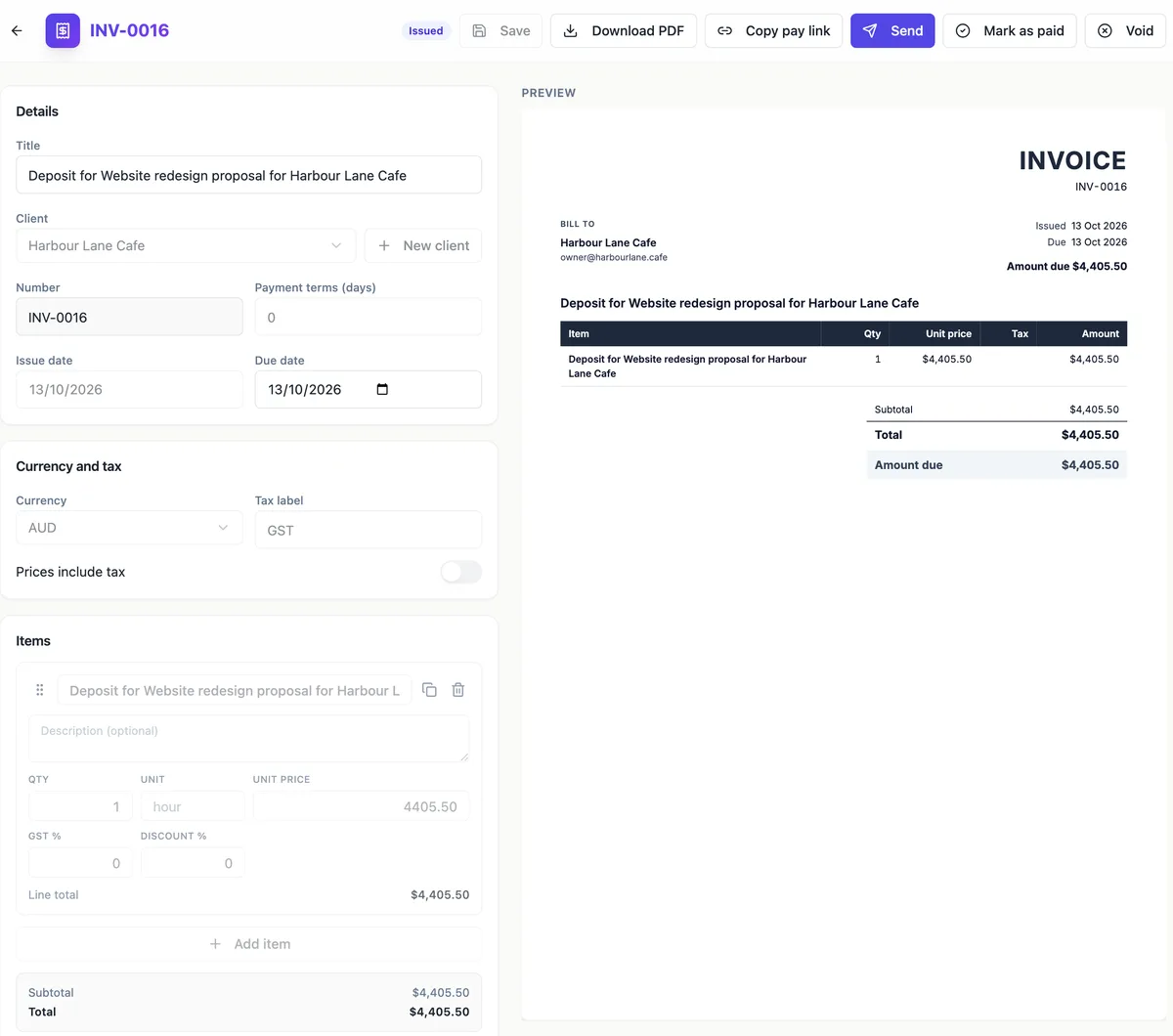Viewport: 1173px width, 1036px height.
Task: Click the Line total $4,405.50 value
Action: (440, 894)
